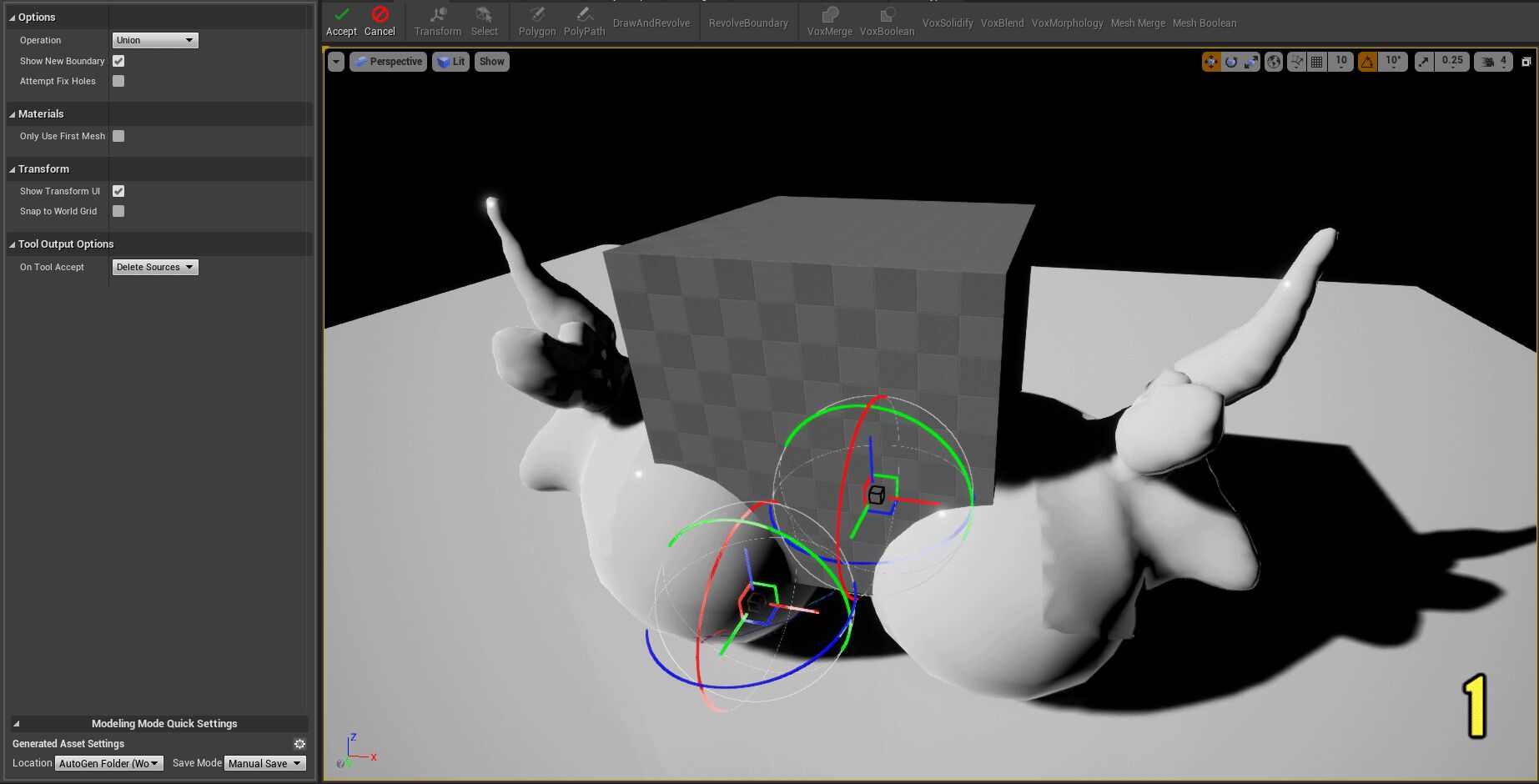
Task: Enable Attempt Fix Holes option
Action: click(118, 81)
